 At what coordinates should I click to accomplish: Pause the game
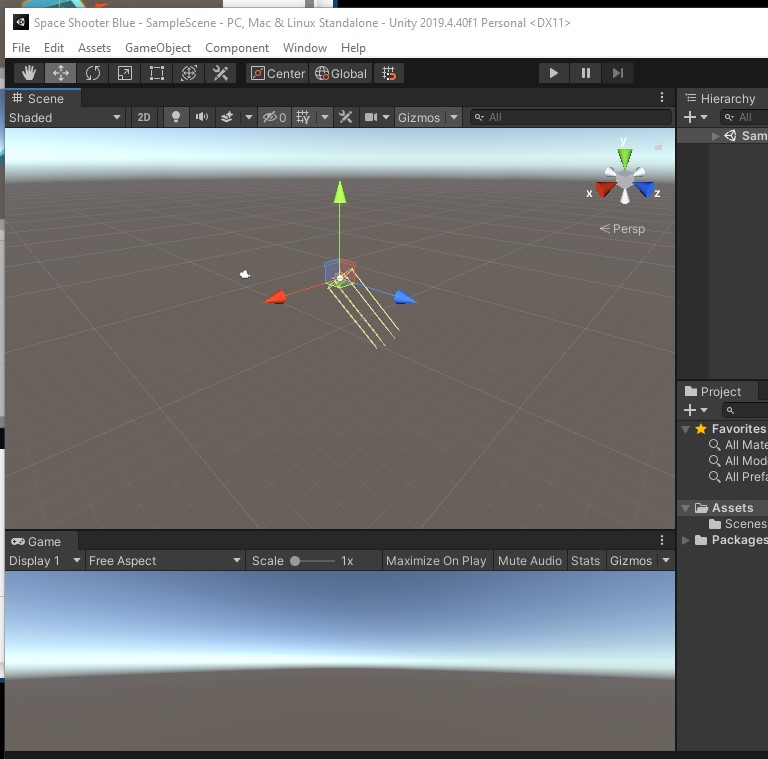[x=585, y=73]
